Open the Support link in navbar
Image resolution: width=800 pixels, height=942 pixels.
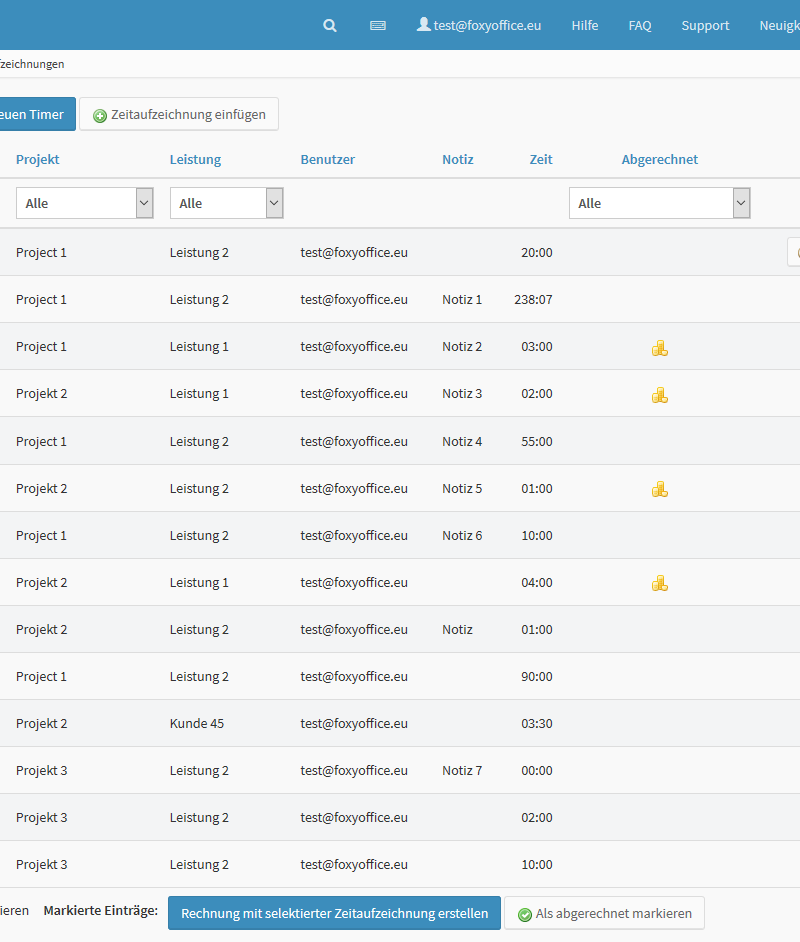tap(705, 26)
